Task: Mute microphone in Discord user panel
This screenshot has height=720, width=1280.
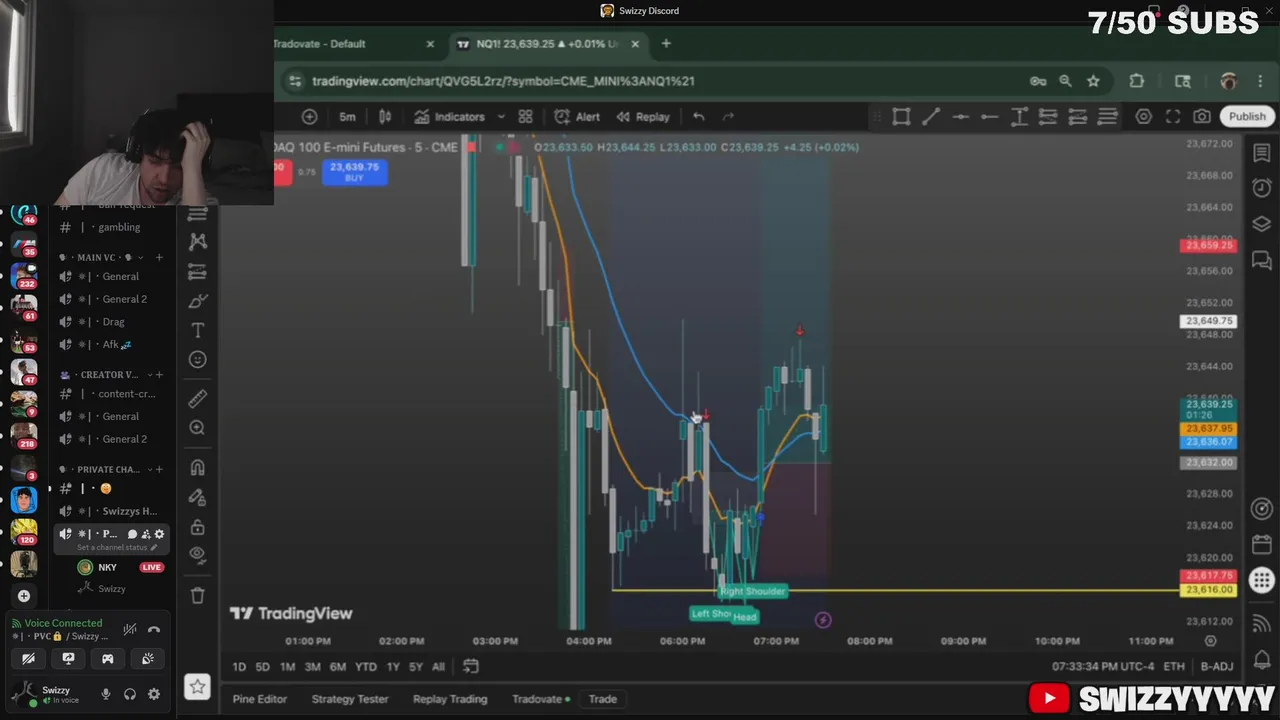Action: 106,694
